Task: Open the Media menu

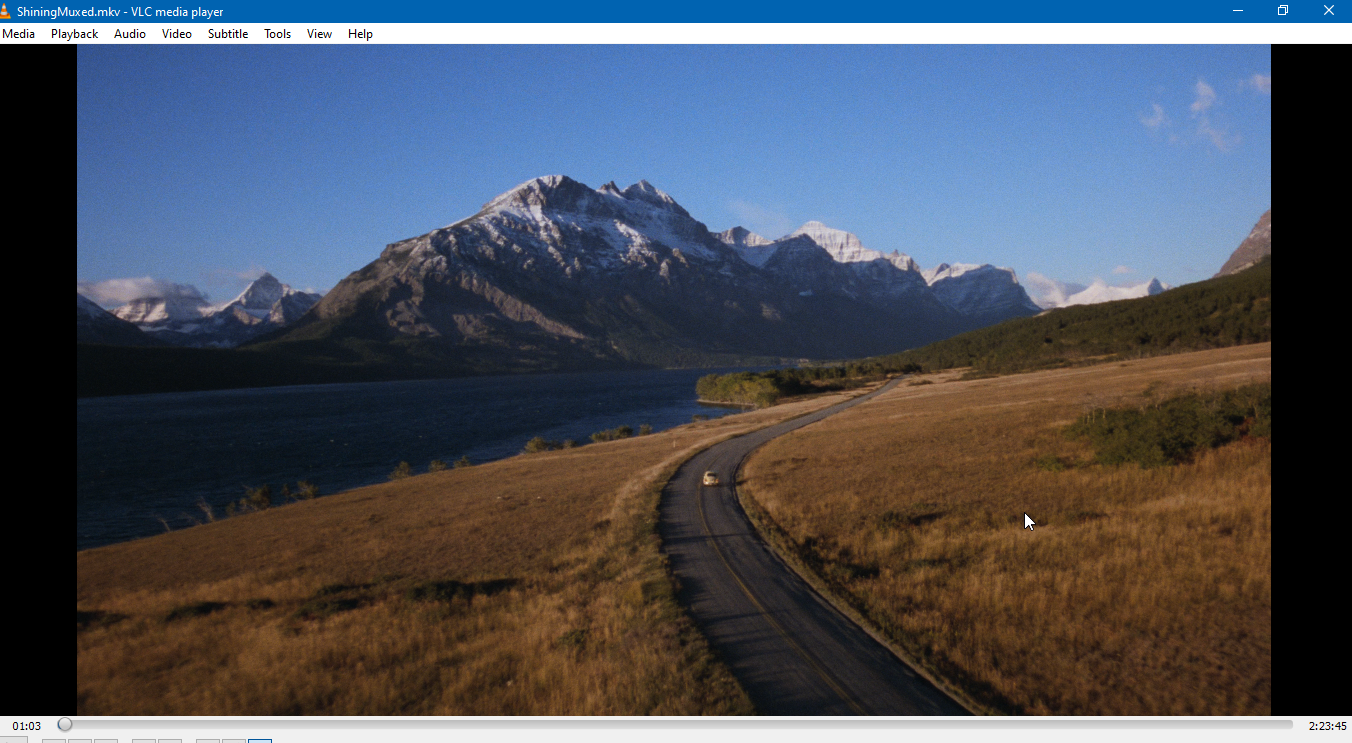Action: click(18, 34)
